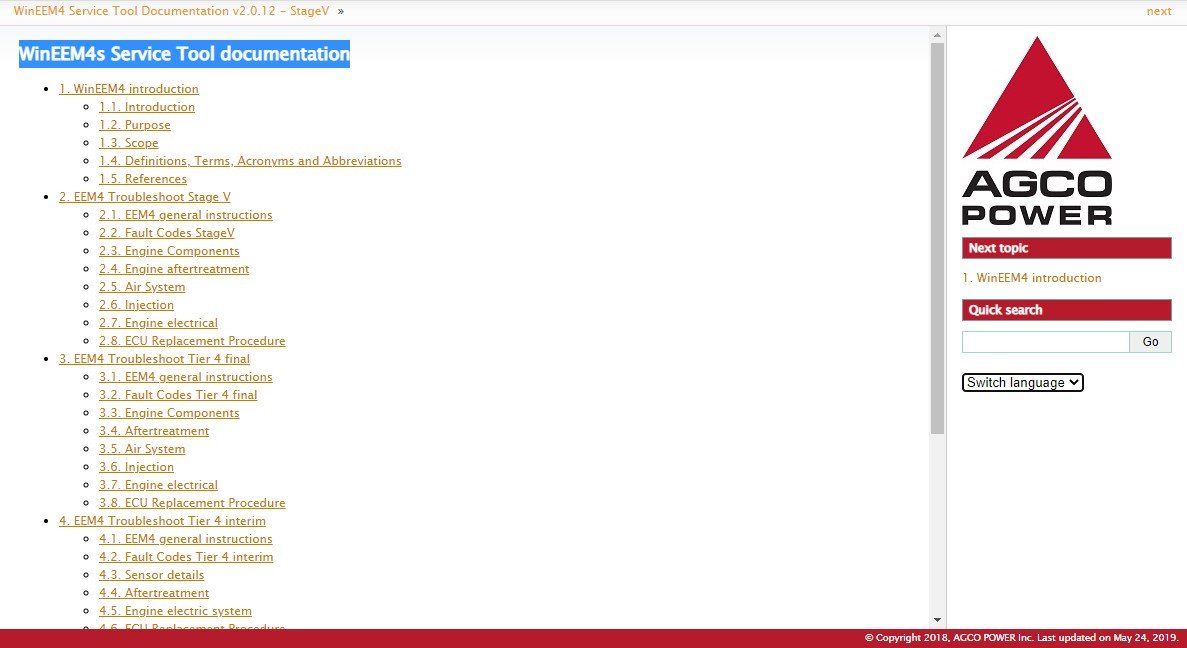1187x648 pixels.
Task: Select 3.2. Fault Codes Tier 4 final
Action: [x=177, y=395]
